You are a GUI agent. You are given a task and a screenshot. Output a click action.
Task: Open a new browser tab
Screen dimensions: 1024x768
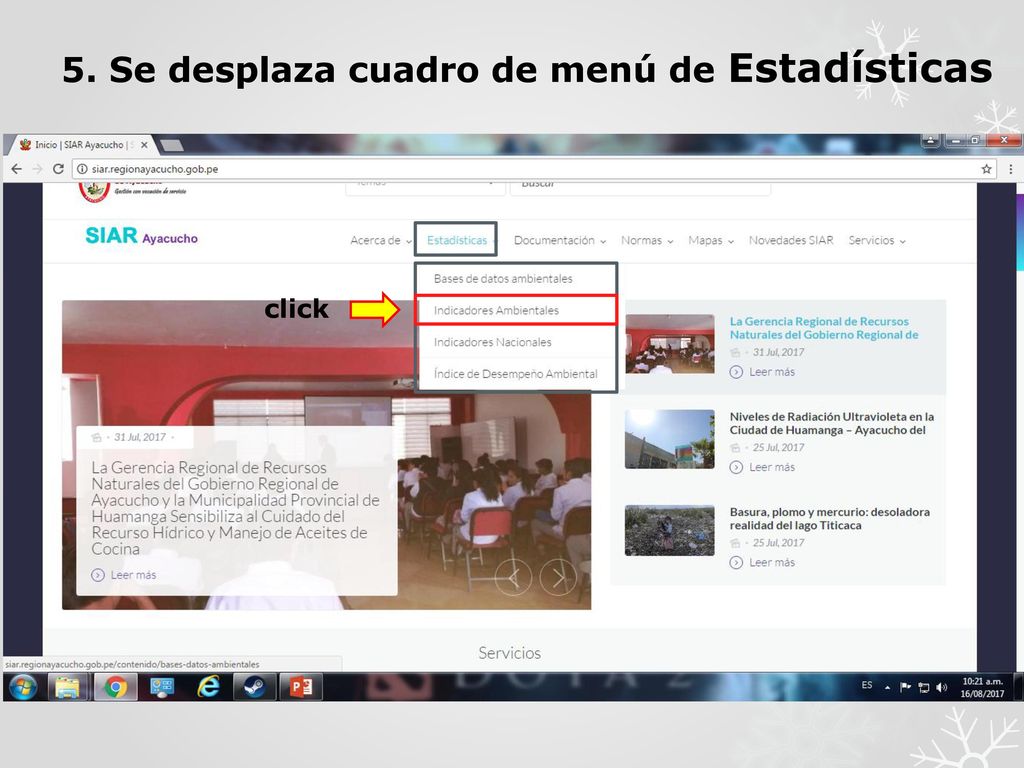click(172, 144)
